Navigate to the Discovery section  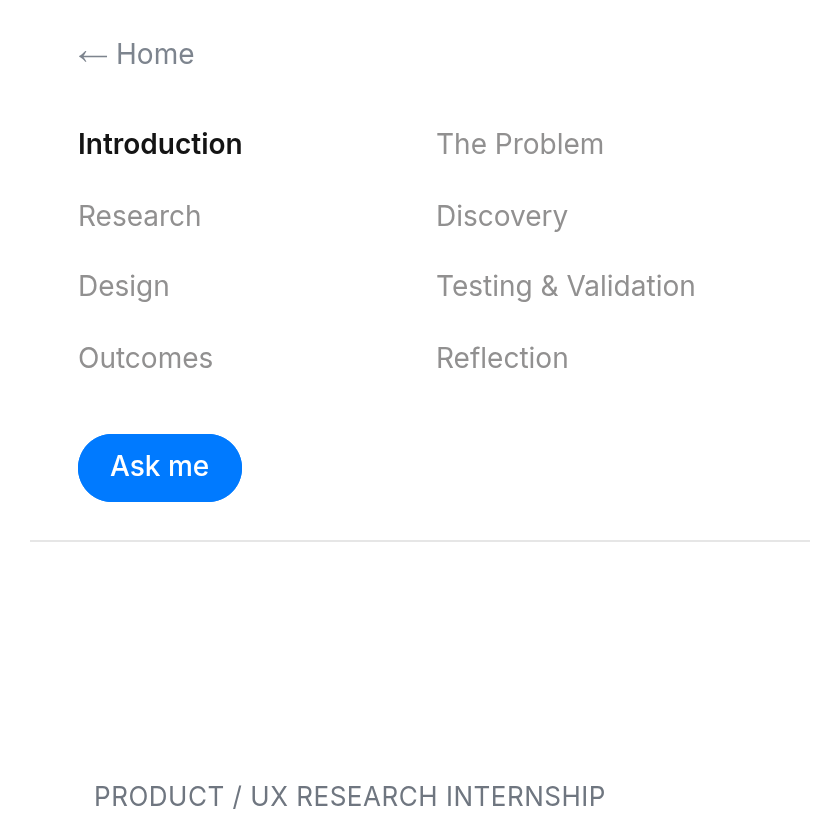(x=502, y=216)
